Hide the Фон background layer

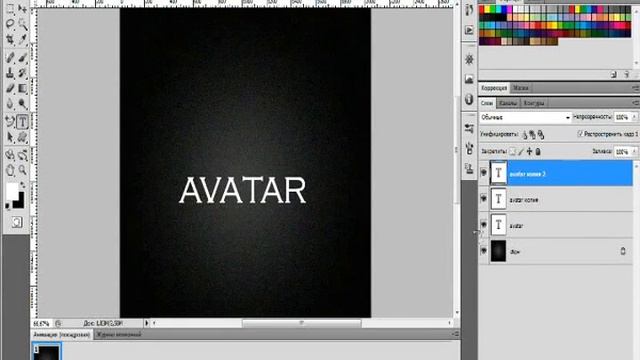pyautogui.click(x=484, y=251)
